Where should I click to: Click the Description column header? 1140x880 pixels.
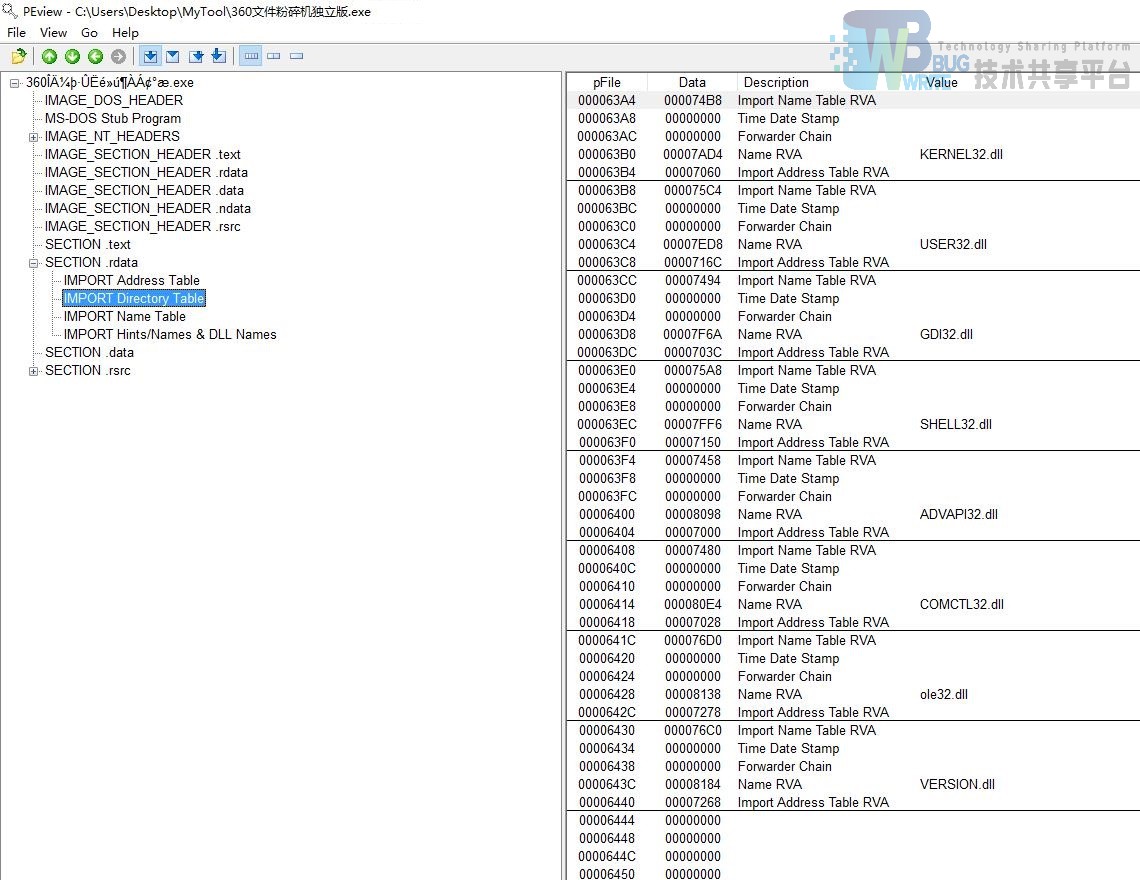(x=776, y=83)
